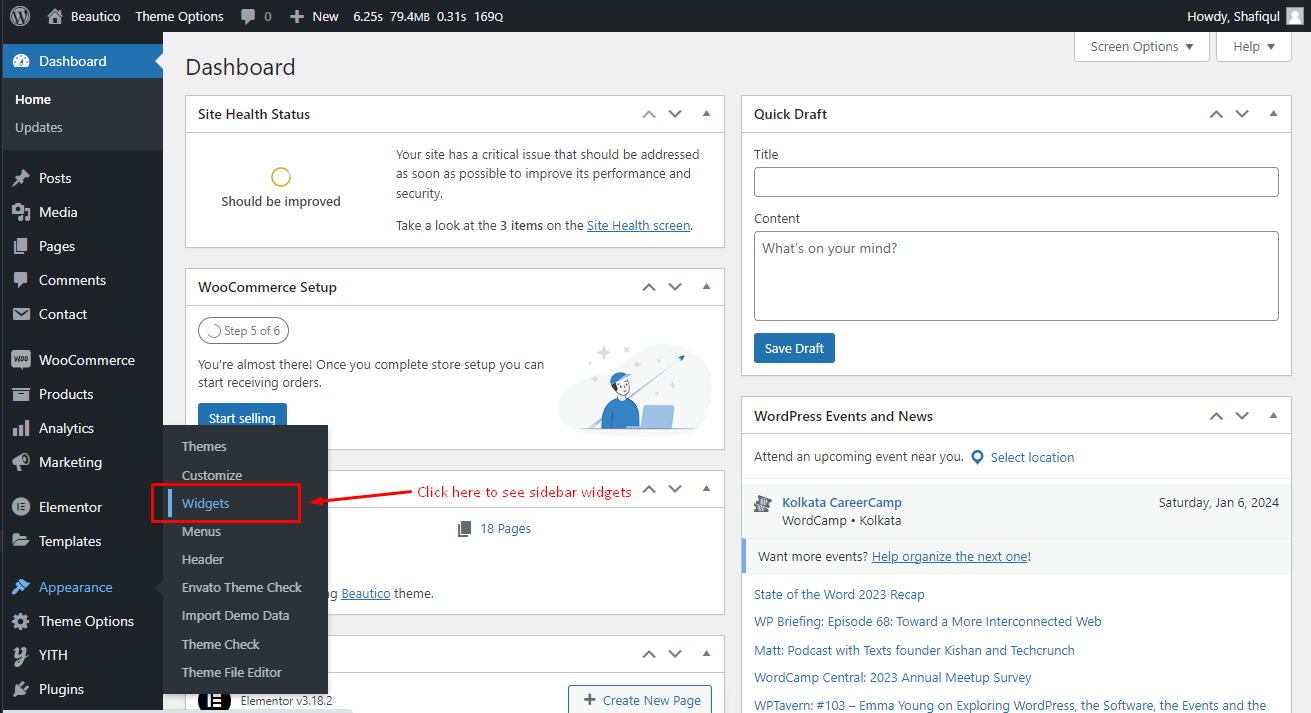Viewport: 1311px width, 713px height.
Task: Click the Content textarea in Quick Draft
Action: click(1016, 276)
